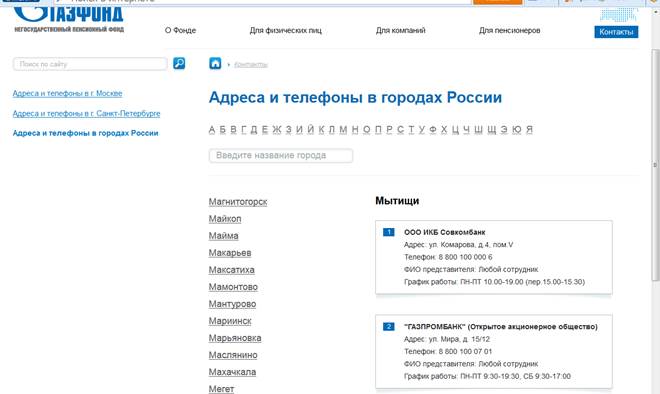Image resolution: width=660 pixels, height=394 pixels.
Task: Filter cities by letter Ц
Action: [x=455, y=130]
